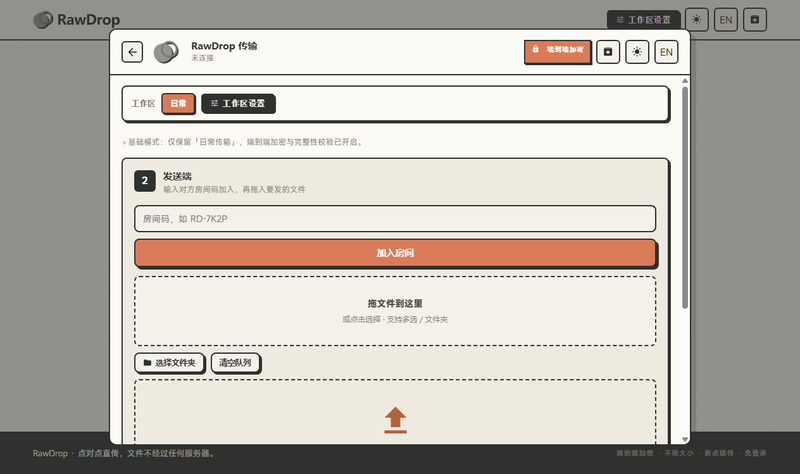Click the orange upload arrow icon
This screenshot has width=800, height=474.
click(395, 420)
